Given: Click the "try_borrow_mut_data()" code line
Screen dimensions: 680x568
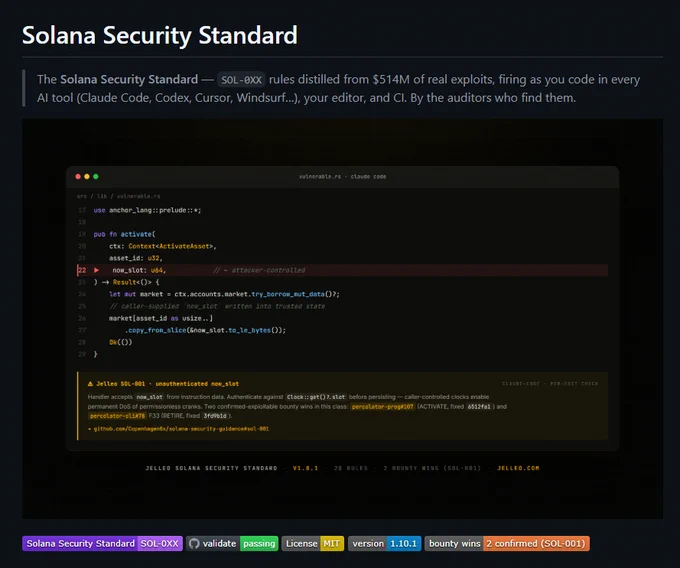Looking at the screenshot, I should tap(224, 294).
